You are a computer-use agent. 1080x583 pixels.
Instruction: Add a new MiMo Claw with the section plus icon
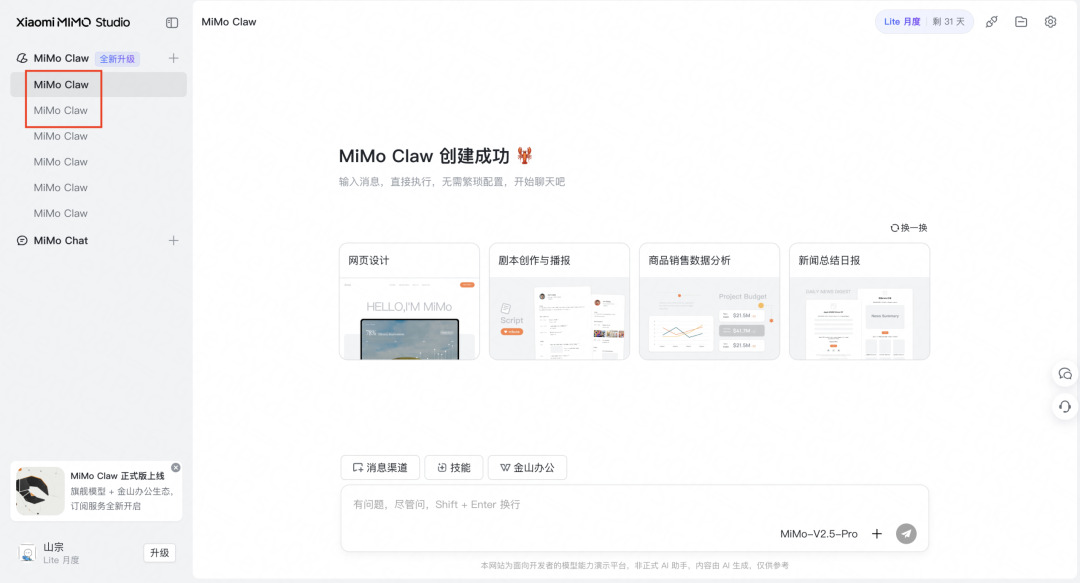pos(174,59)
